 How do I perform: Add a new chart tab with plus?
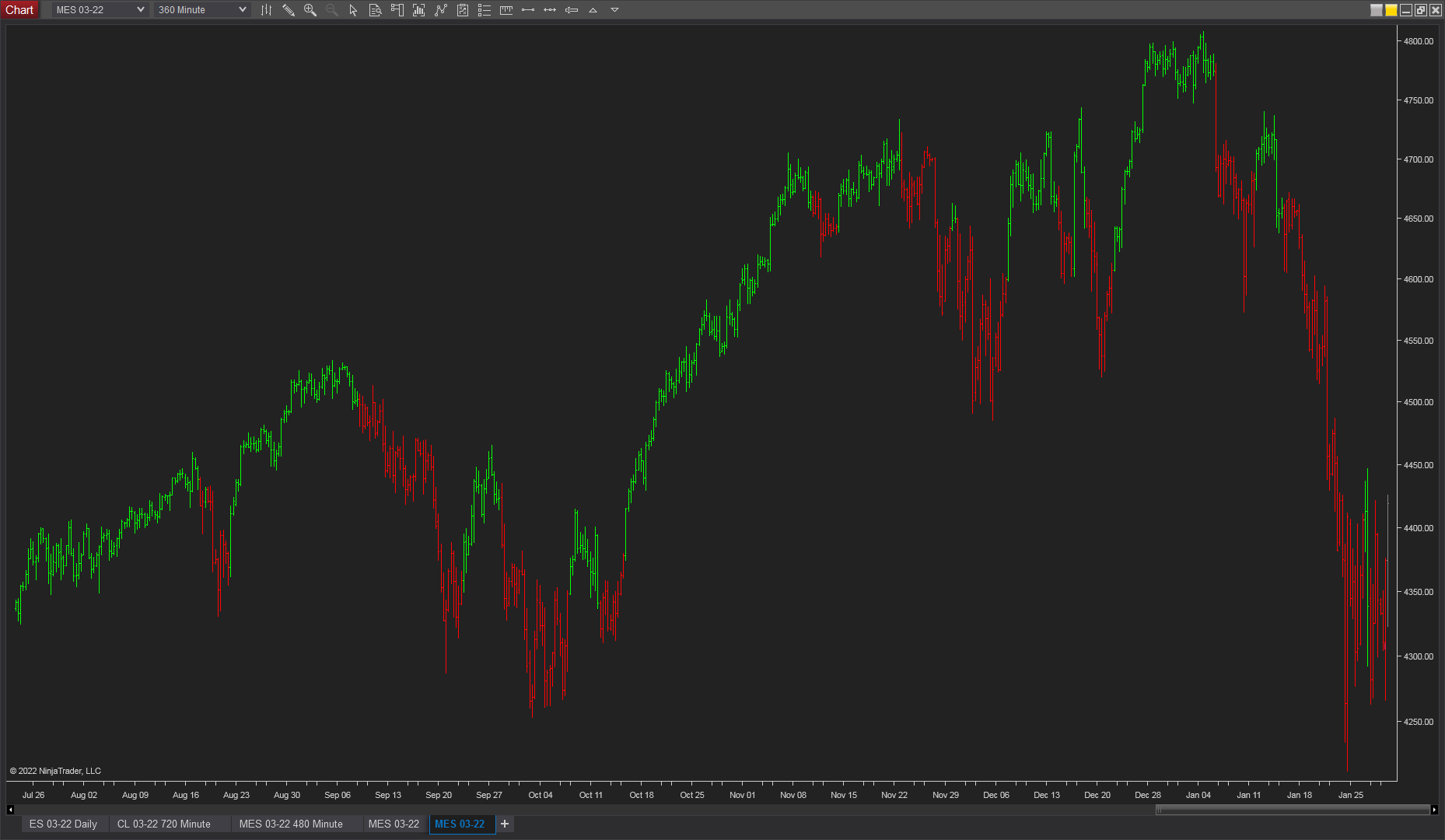505,824
